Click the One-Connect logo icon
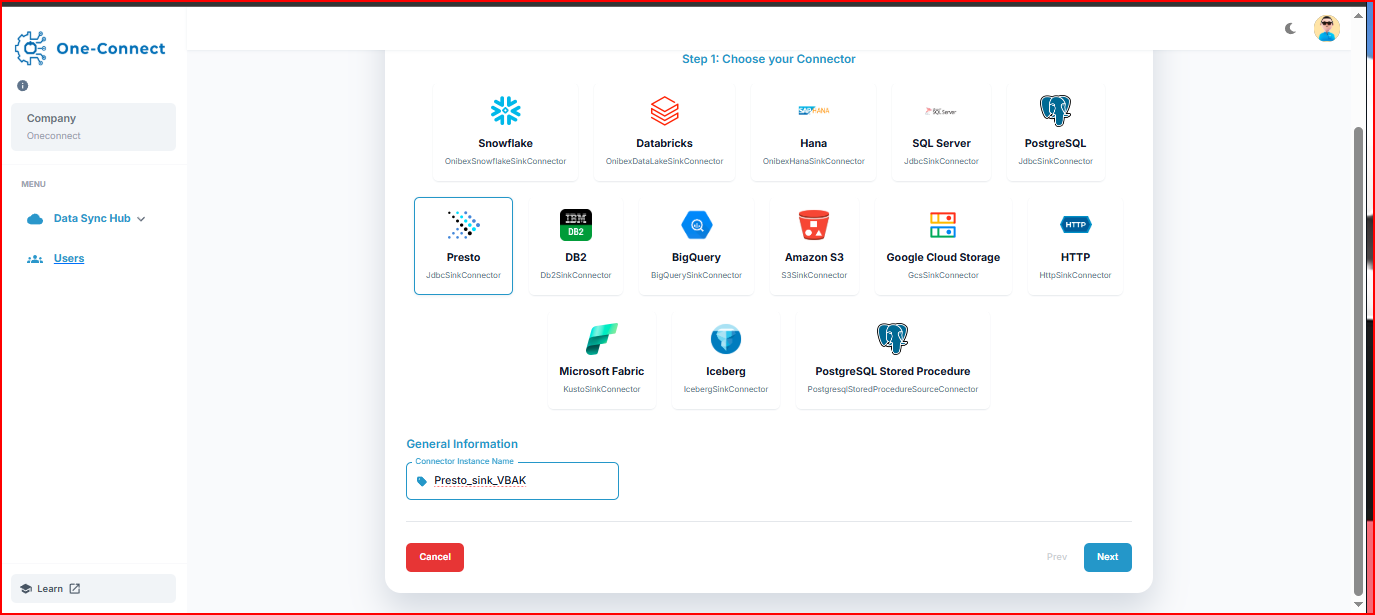 30,48
